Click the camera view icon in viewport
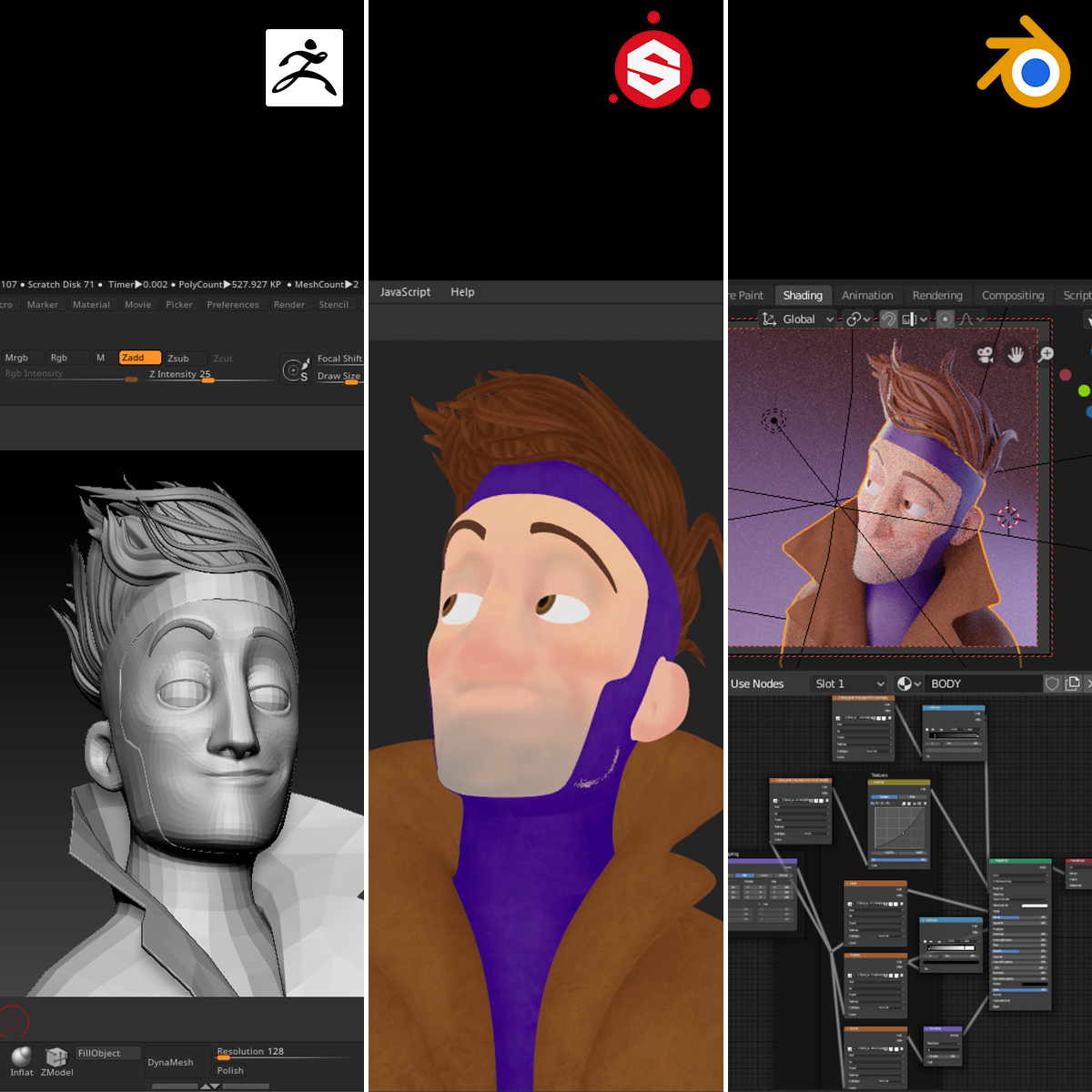Viewport: 1092px width, 1092px height. [985, 355]
